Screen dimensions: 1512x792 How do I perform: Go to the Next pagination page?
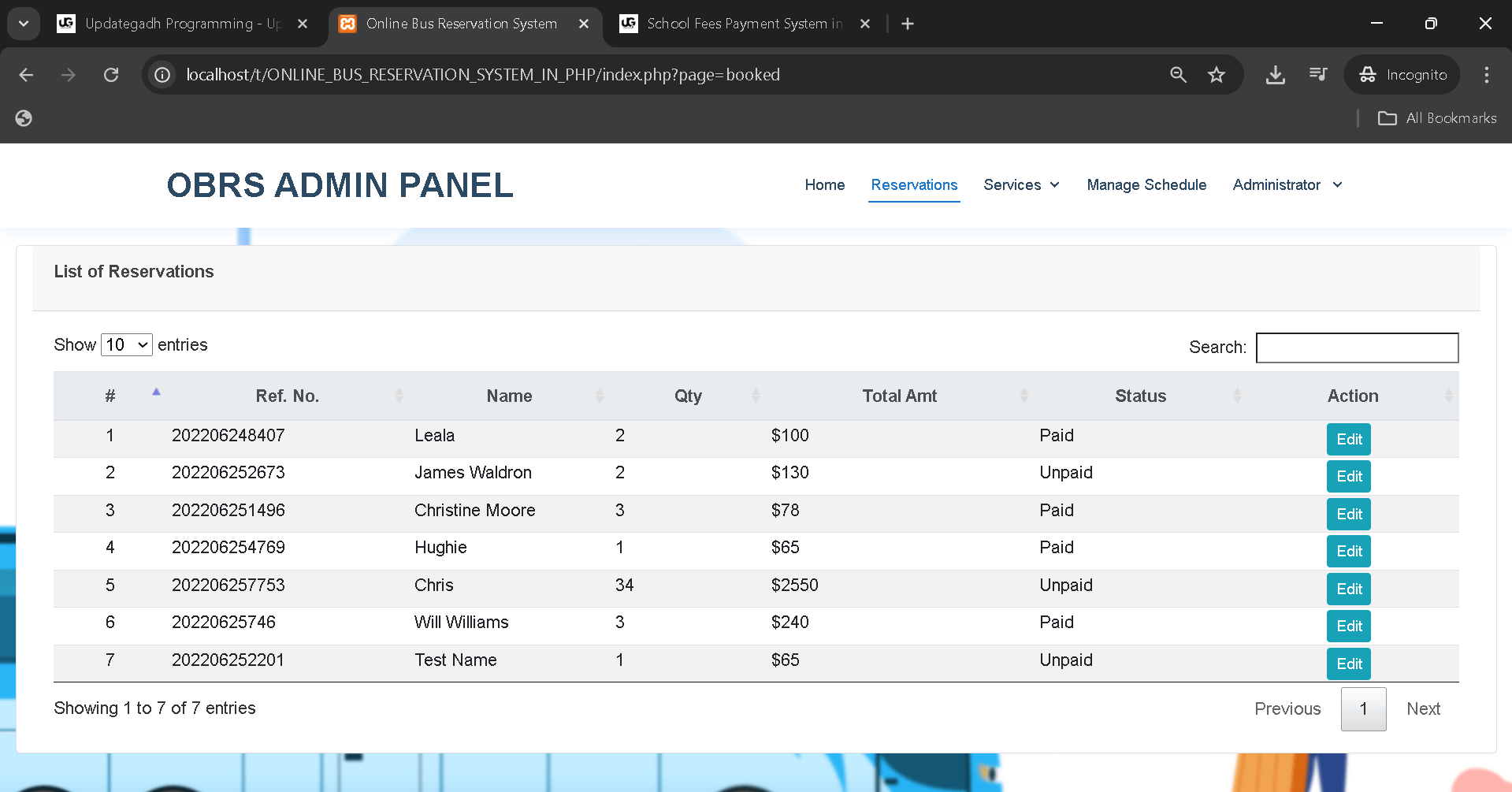1422,709
